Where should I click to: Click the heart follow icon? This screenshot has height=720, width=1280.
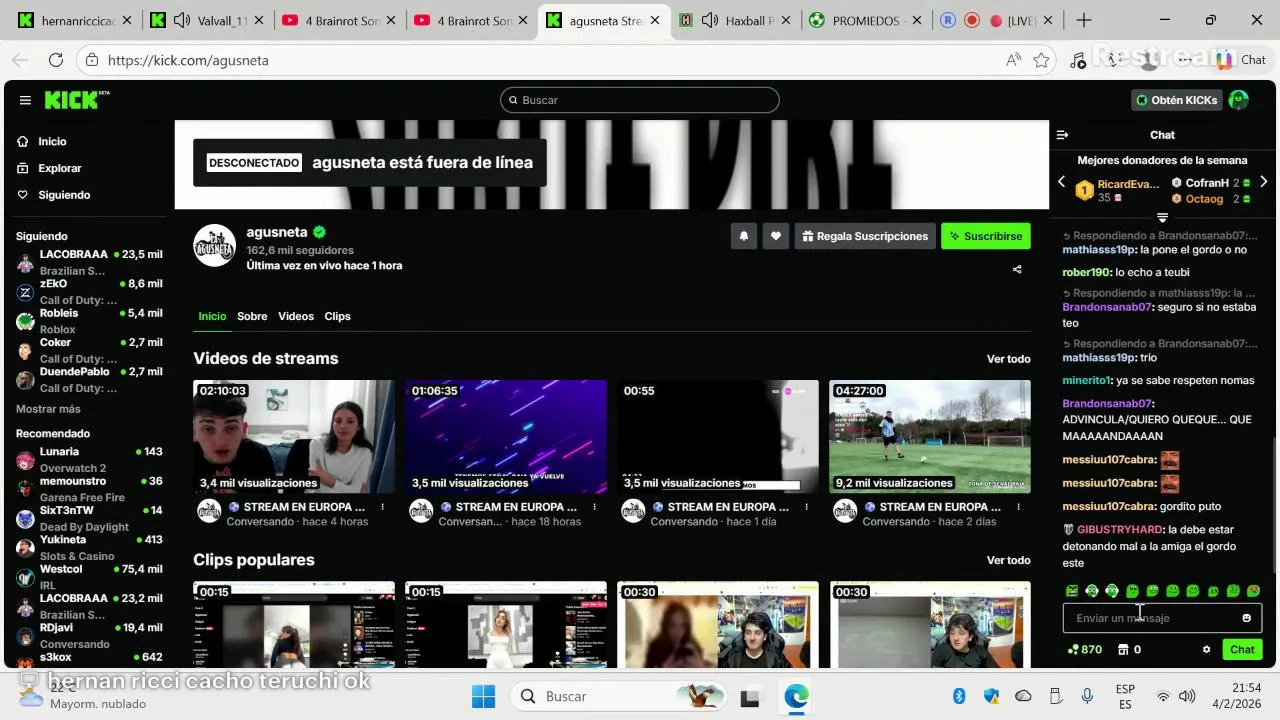776,236
